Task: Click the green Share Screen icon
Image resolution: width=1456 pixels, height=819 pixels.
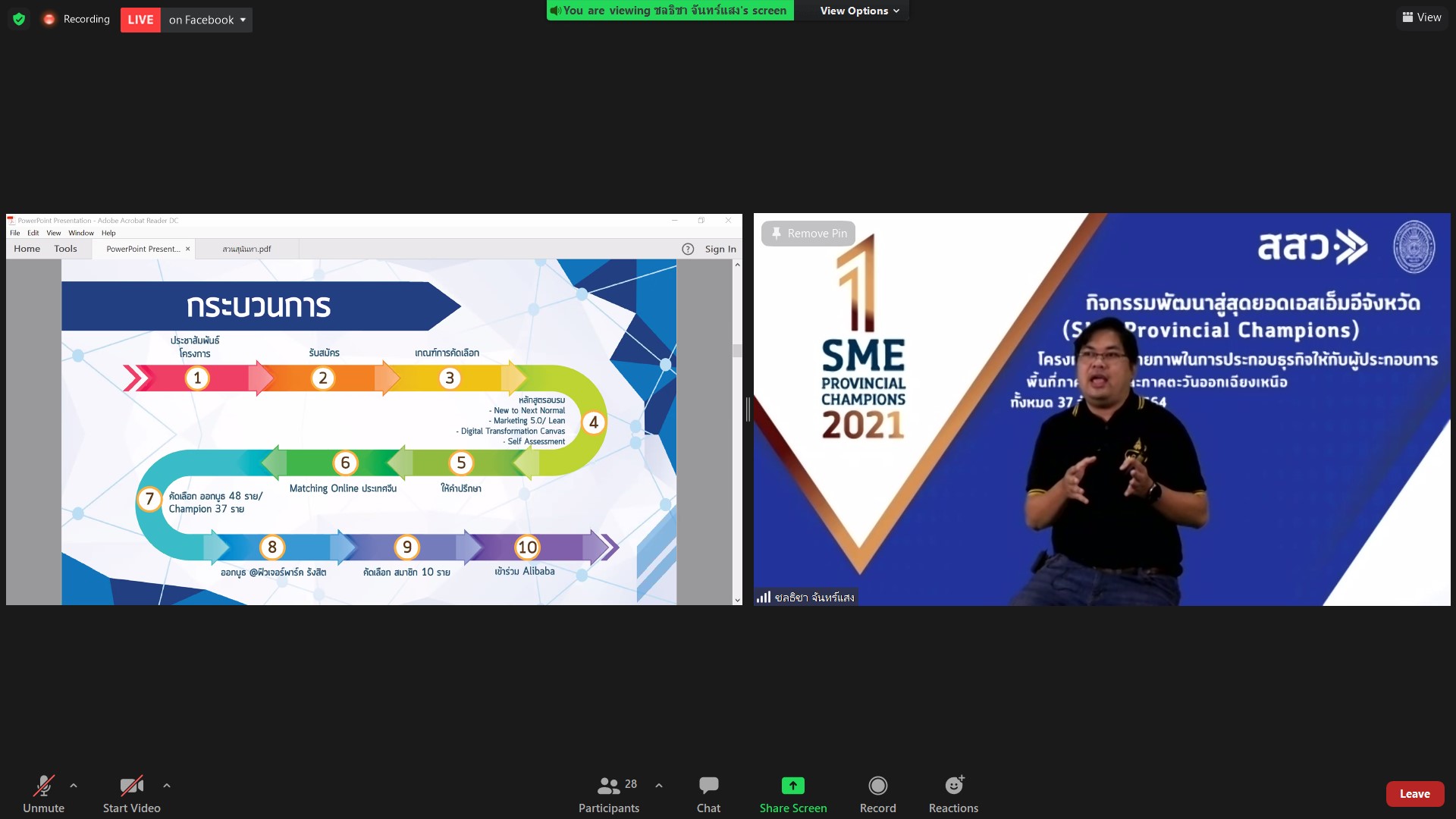Action: tap(792, 786)
